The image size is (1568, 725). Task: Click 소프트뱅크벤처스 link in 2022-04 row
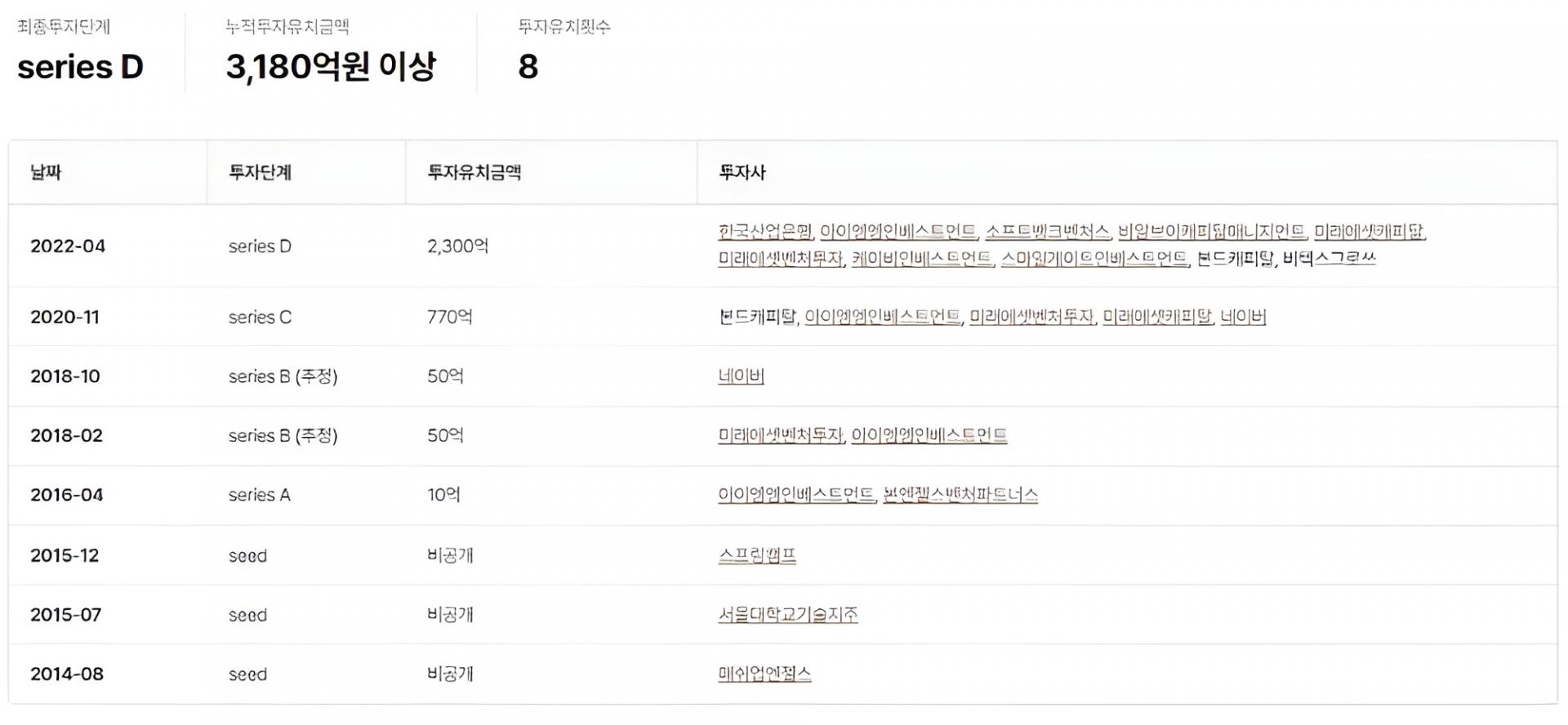tap(1048, 232)
